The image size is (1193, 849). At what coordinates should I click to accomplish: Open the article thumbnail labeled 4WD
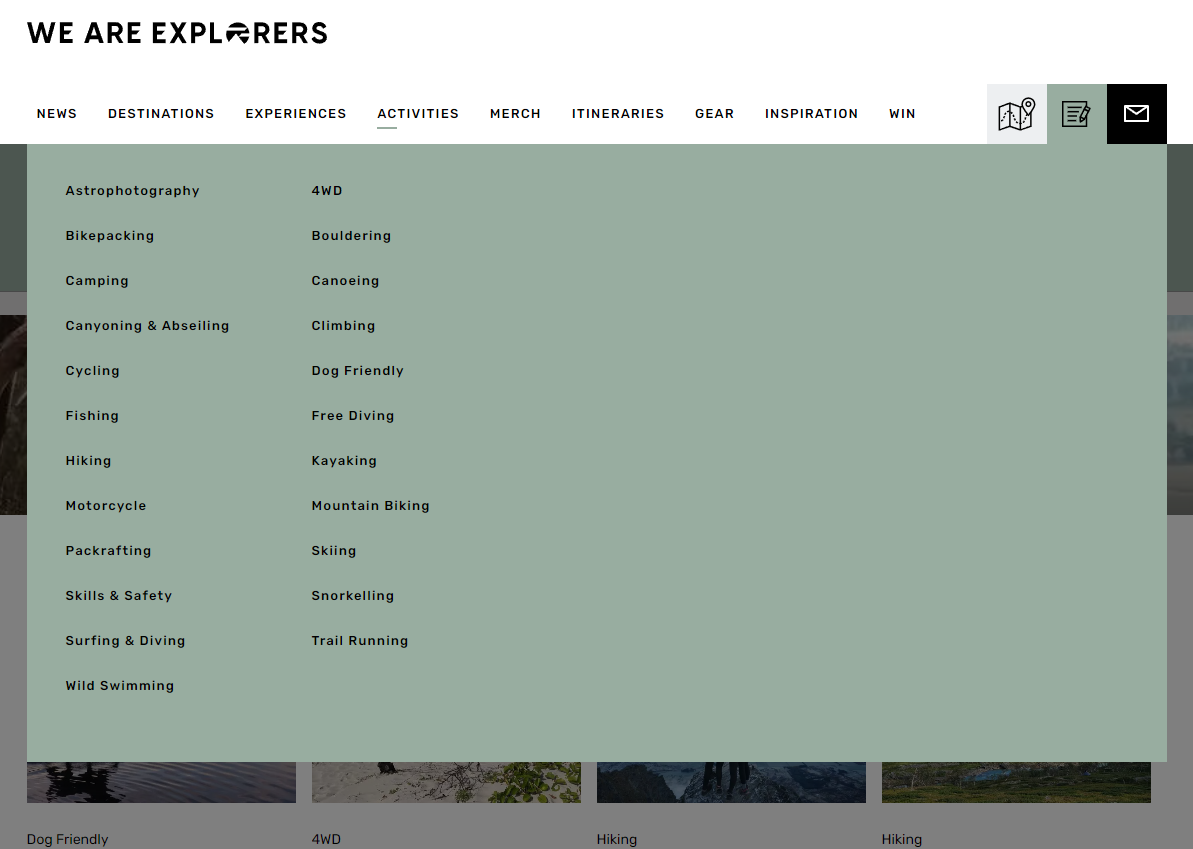tap(446, 783)
